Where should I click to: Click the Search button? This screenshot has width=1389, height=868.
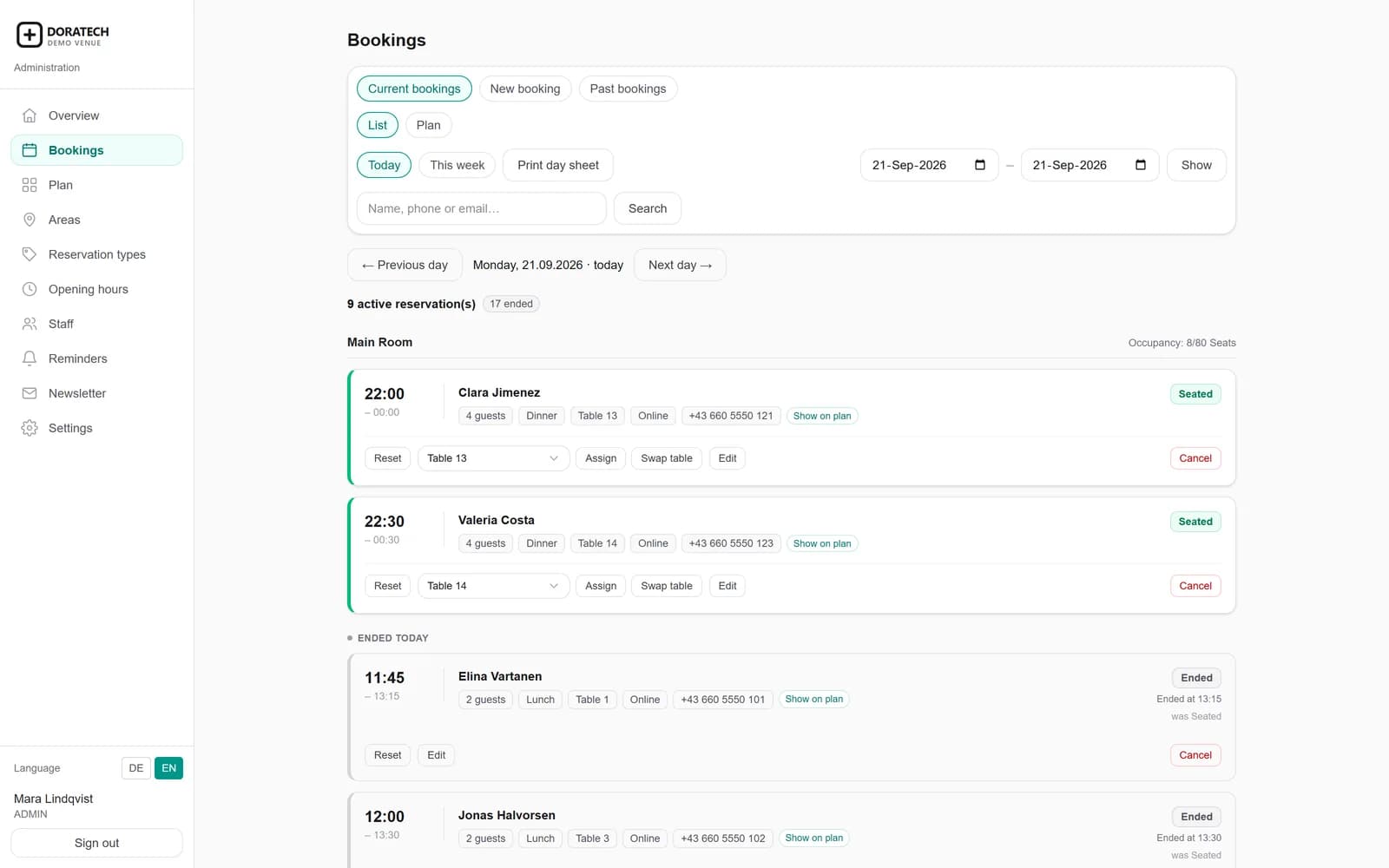(648, 208)
